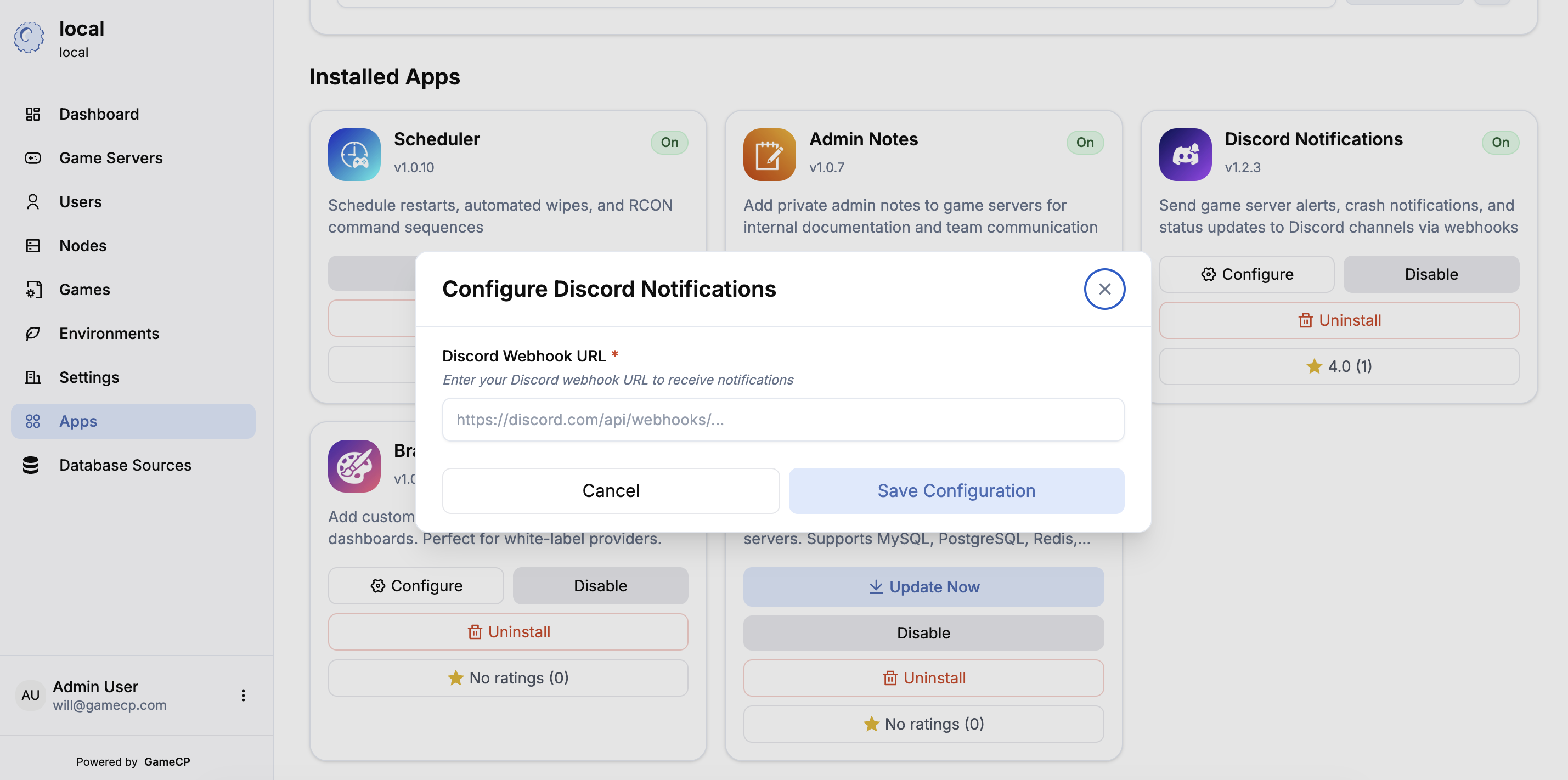Viewport: 1568px width, 780px height.
Task: Click the Admin Notes app icon
Action: tap(769, 154)
